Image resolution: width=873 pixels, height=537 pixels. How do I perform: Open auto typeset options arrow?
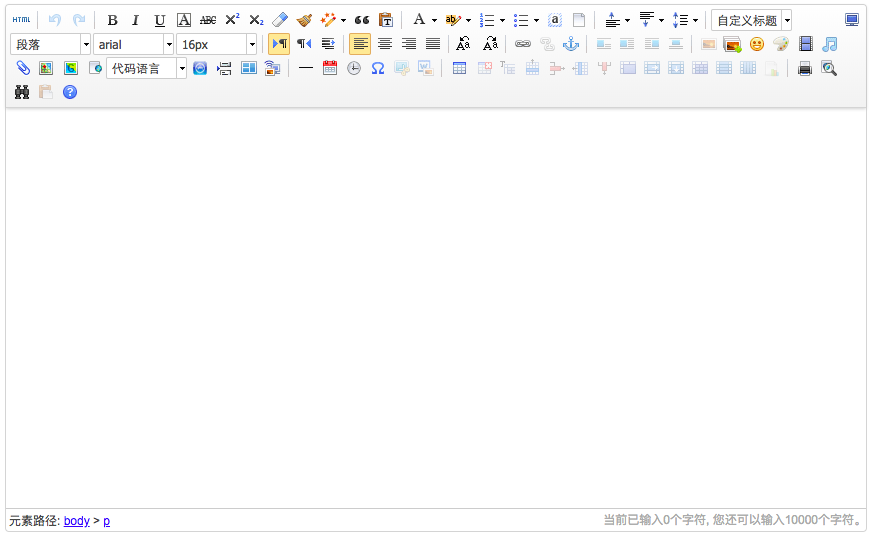pyautogui.click(x=343, y=21)
